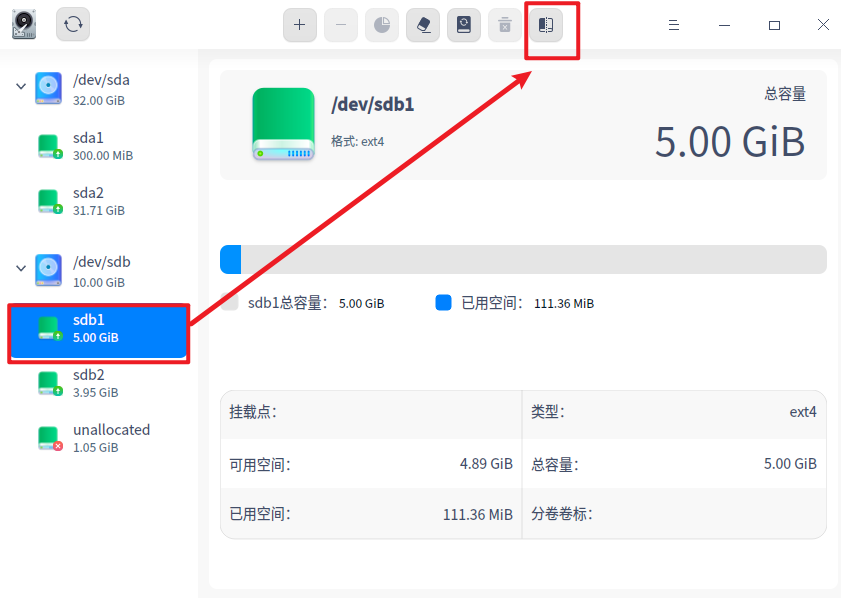Click the disk info book icon

pos(464,25)
